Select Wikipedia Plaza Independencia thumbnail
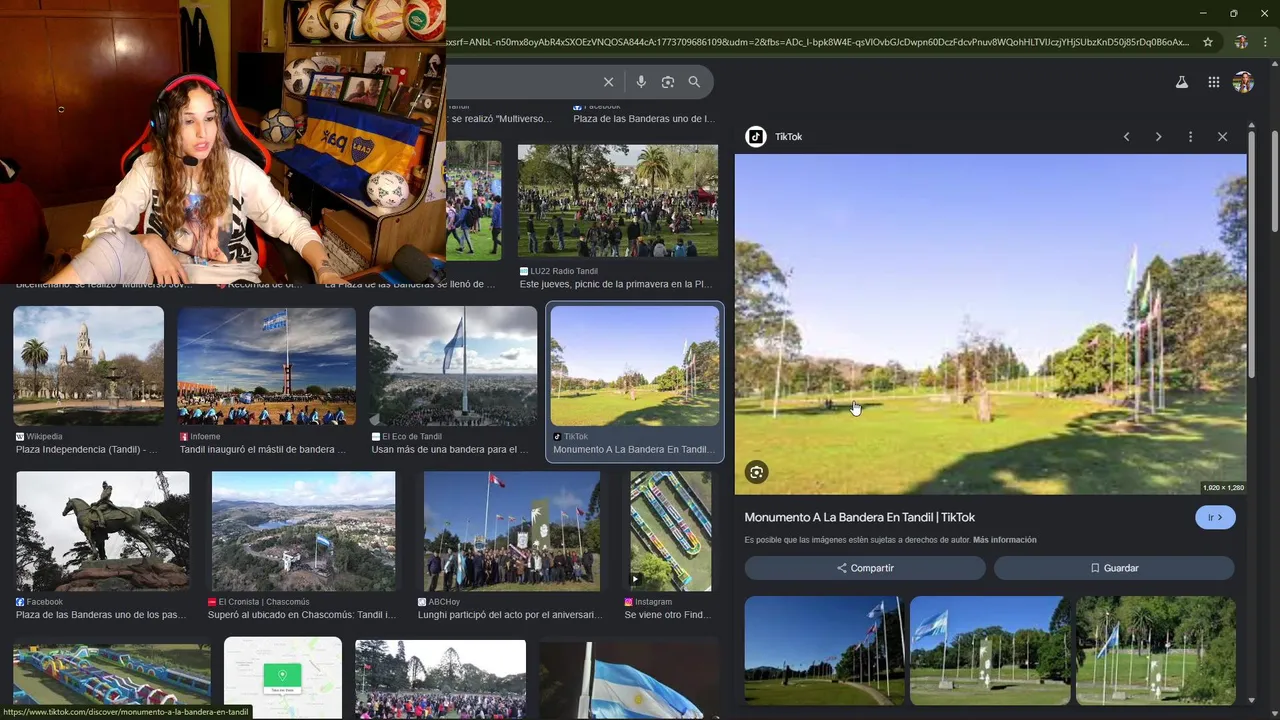 [89, 365]
